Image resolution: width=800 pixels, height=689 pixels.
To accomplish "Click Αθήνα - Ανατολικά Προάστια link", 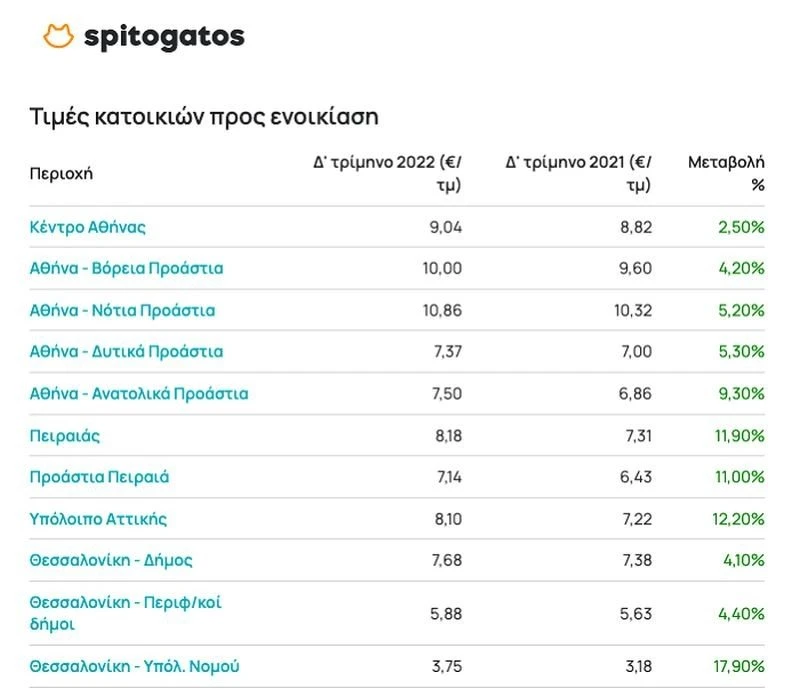I will (139, 393).
